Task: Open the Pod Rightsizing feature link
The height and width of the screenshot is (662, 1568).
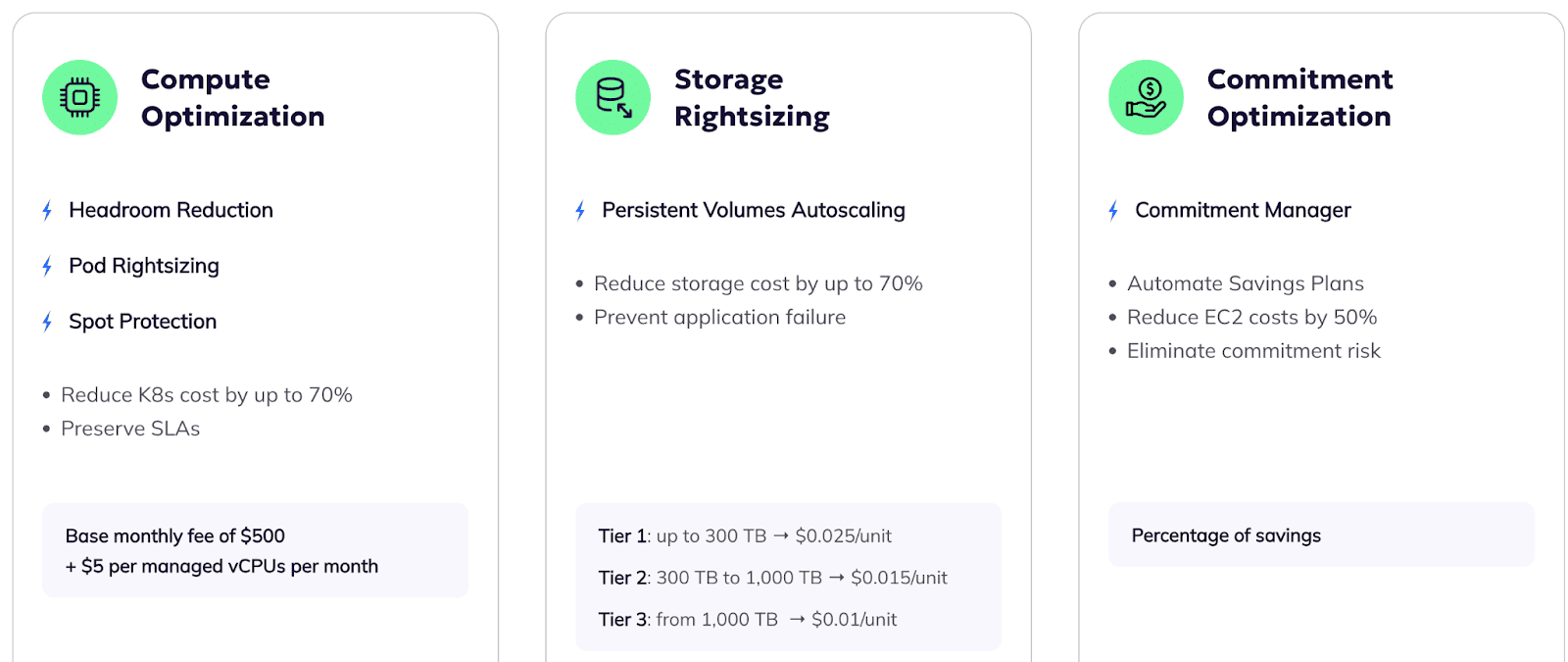Action: pyautogui.click(x=144, y=266)
